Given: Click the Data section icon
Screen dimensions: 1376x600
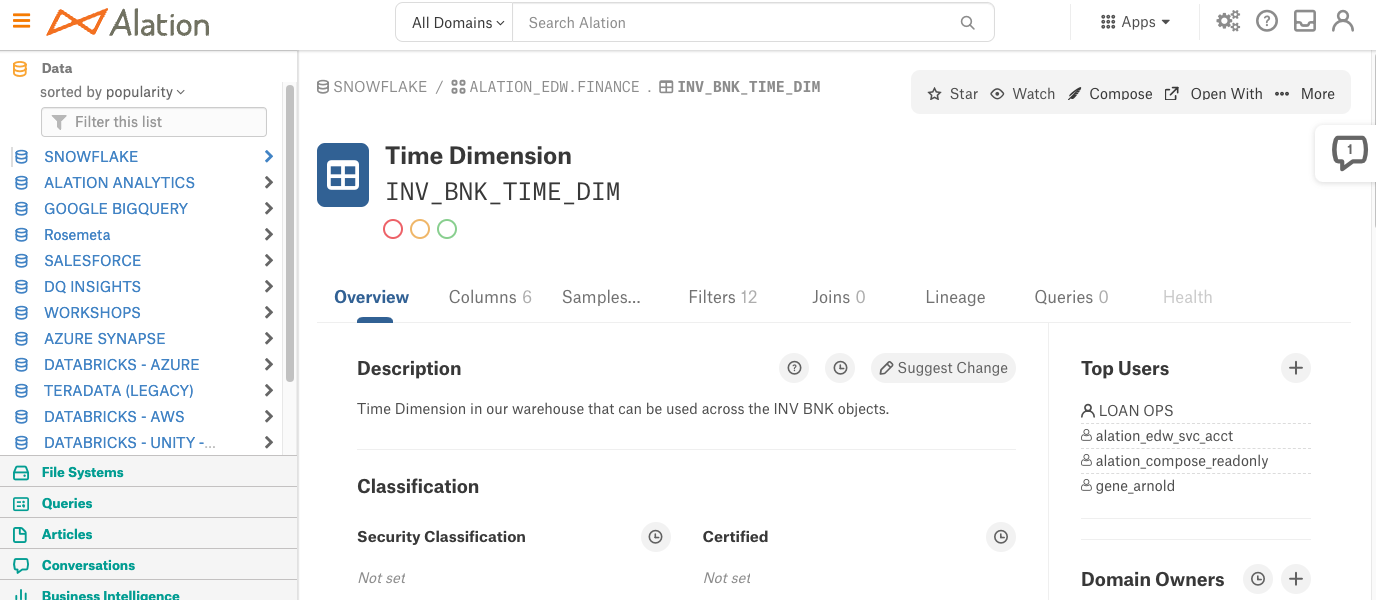Looking at the screenshot, I should coord(20,69).
